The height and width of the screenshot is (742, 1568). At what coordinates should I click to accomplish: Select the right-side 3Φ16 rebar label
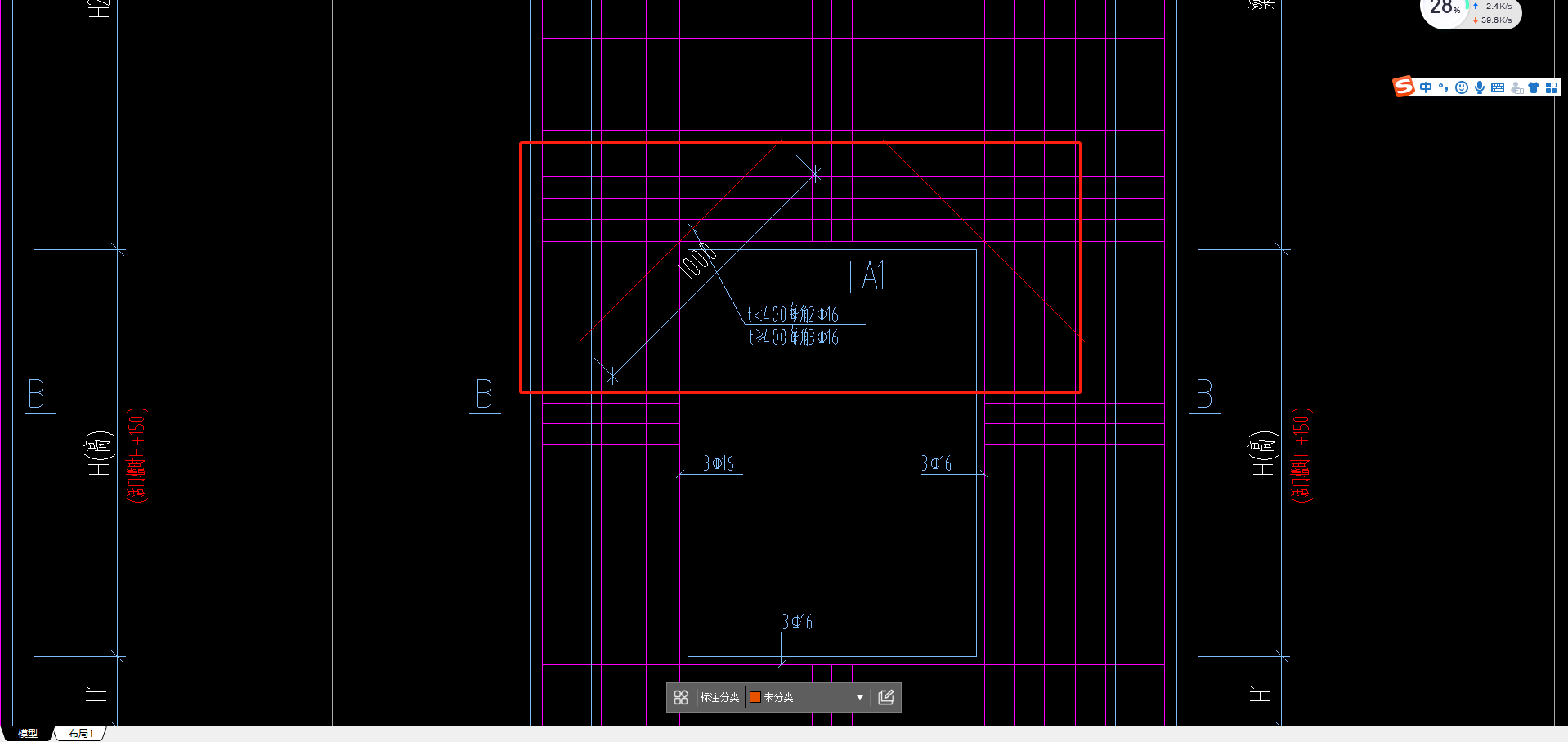point(936,463)
